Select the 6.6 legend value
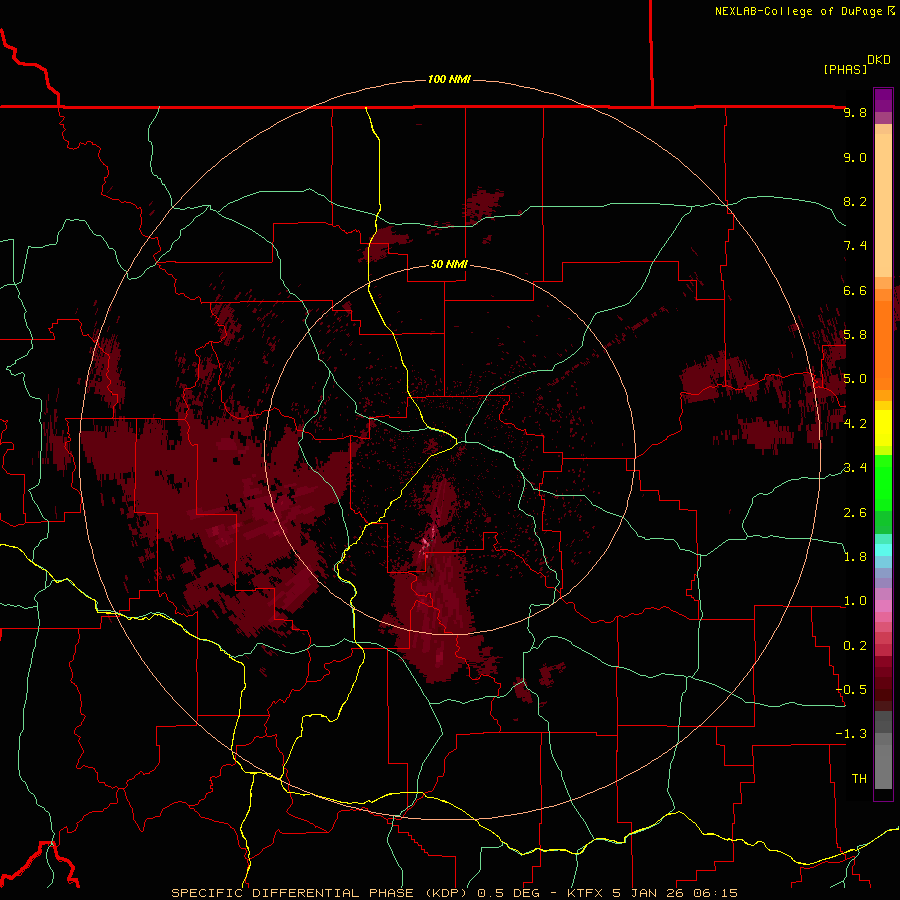Viewport: 900px width, 900px height. [855, 290]
